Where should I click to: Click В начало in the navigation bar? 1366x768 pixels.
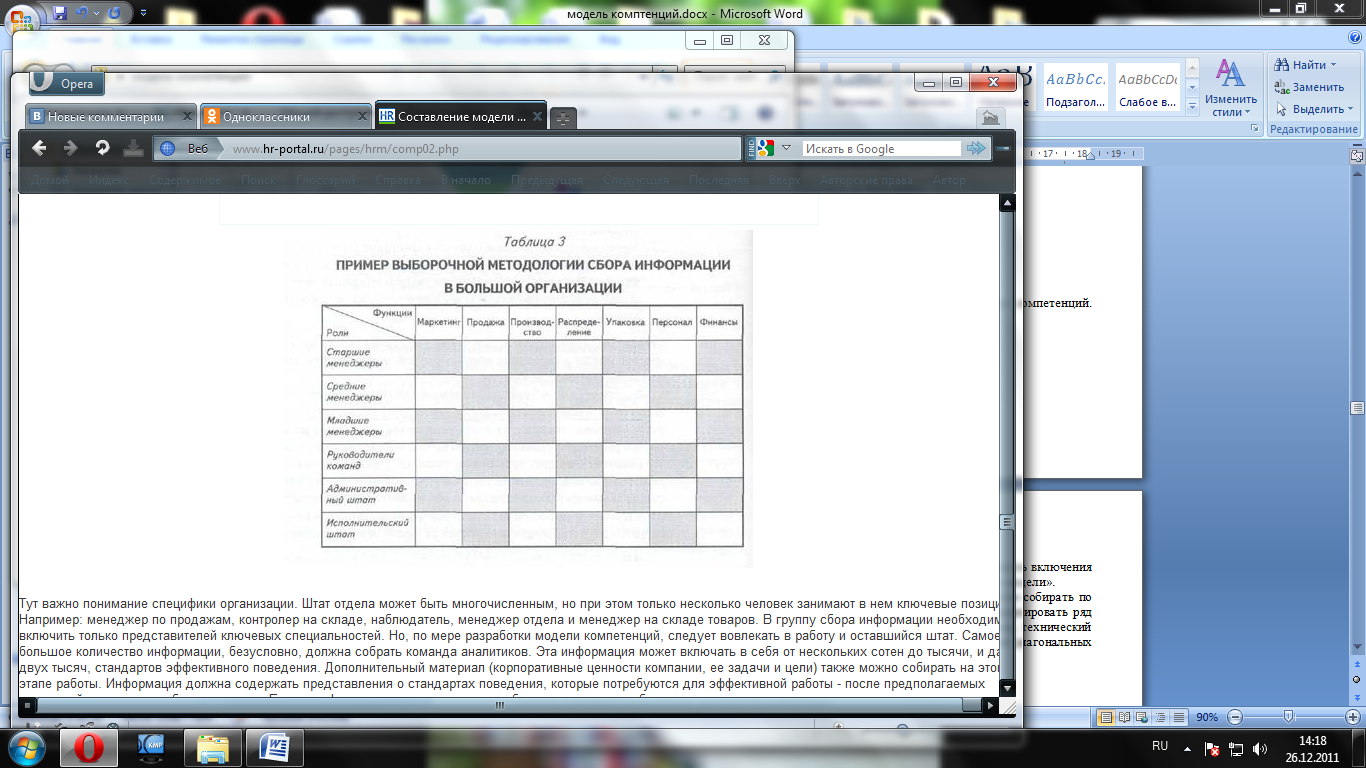[x=466, y=180]
